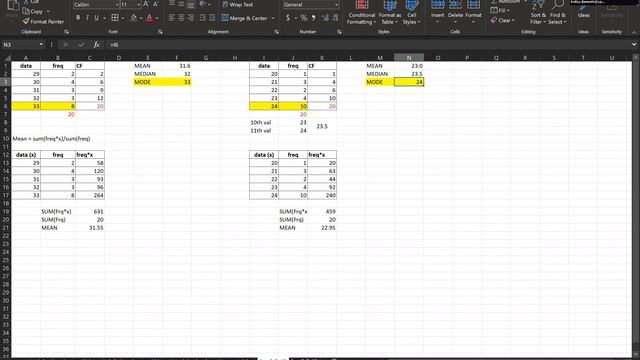Open the Calibri font name dropdown
Image resolution: width=640 pixels, height=360 pixels.
point(117,4)
